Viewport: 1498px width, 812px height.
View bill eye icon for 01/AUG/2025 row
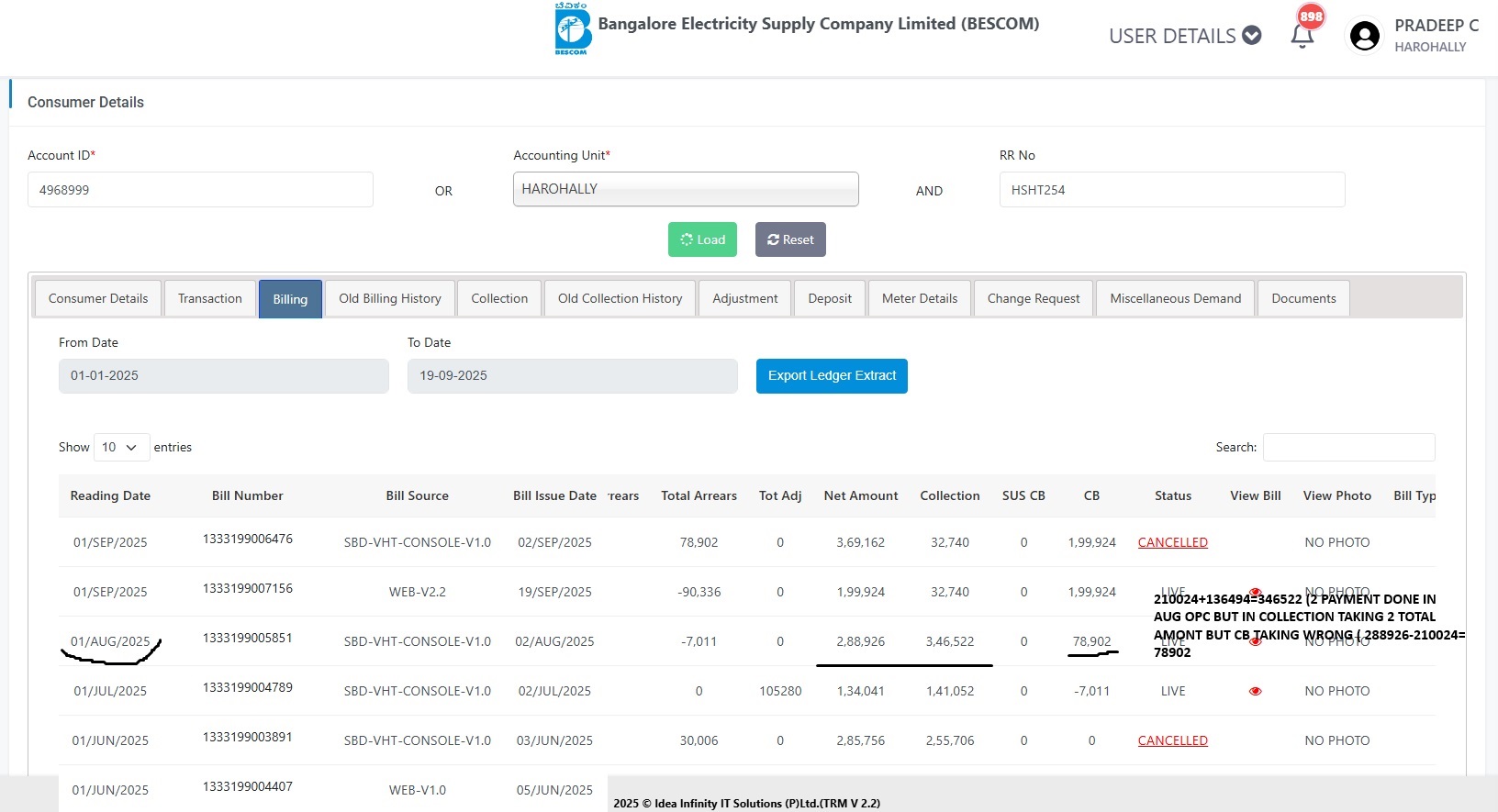click(1255, 641)
